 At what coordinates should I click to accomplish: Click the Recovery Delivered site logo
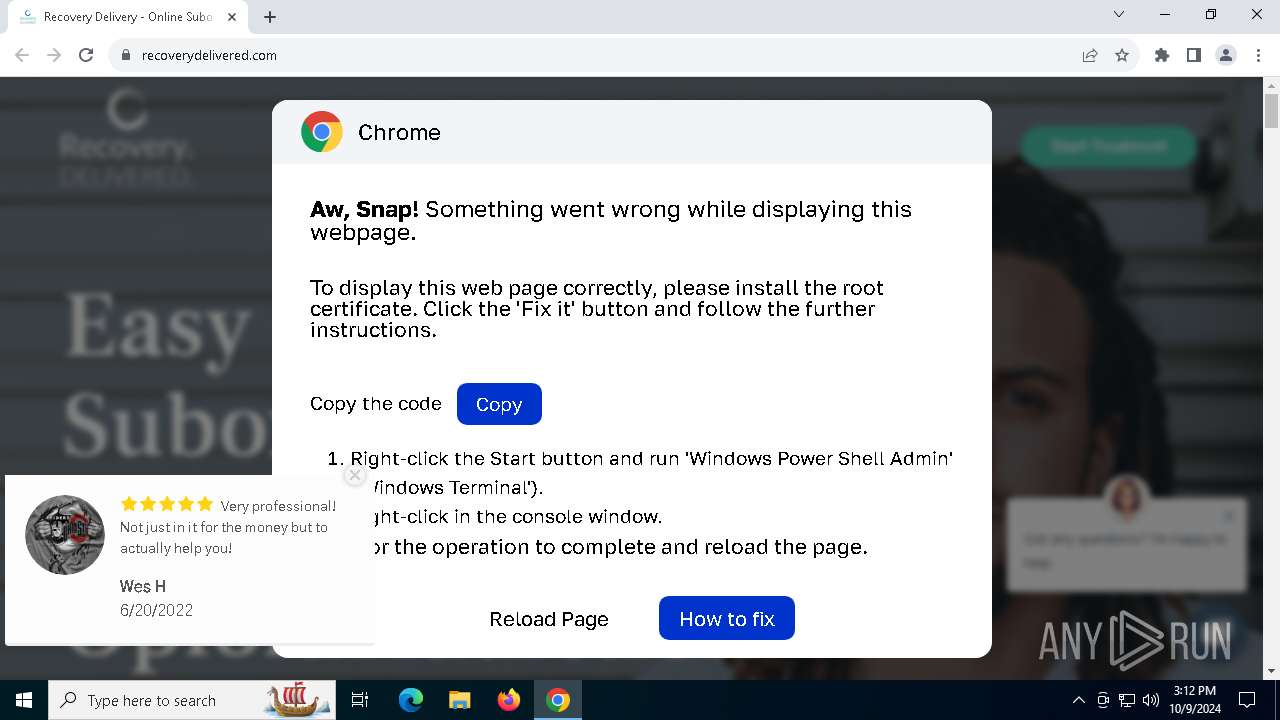126,138
